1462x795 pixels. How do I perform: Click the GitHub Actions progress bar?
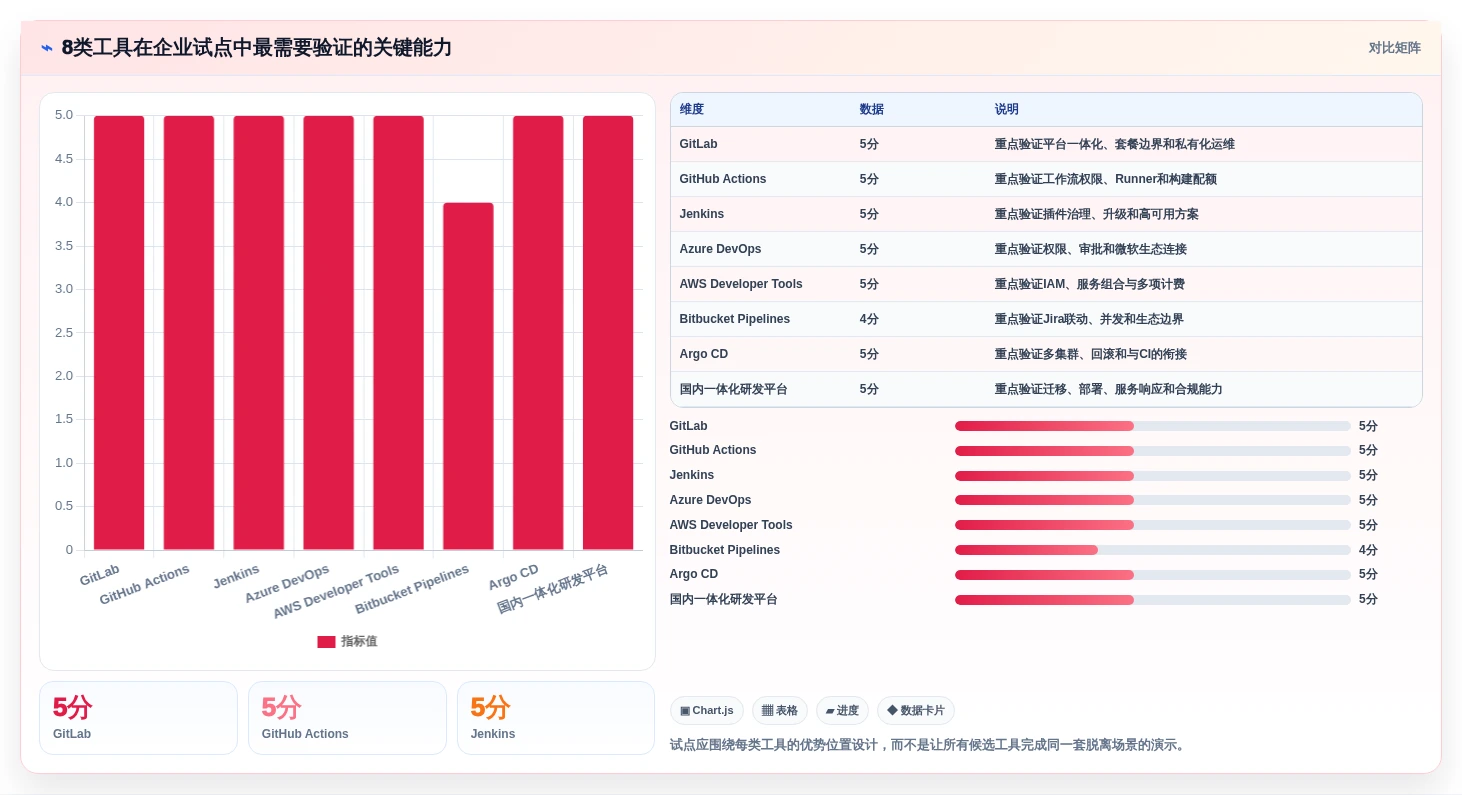pyautogui.click(x=1152, y=451)
